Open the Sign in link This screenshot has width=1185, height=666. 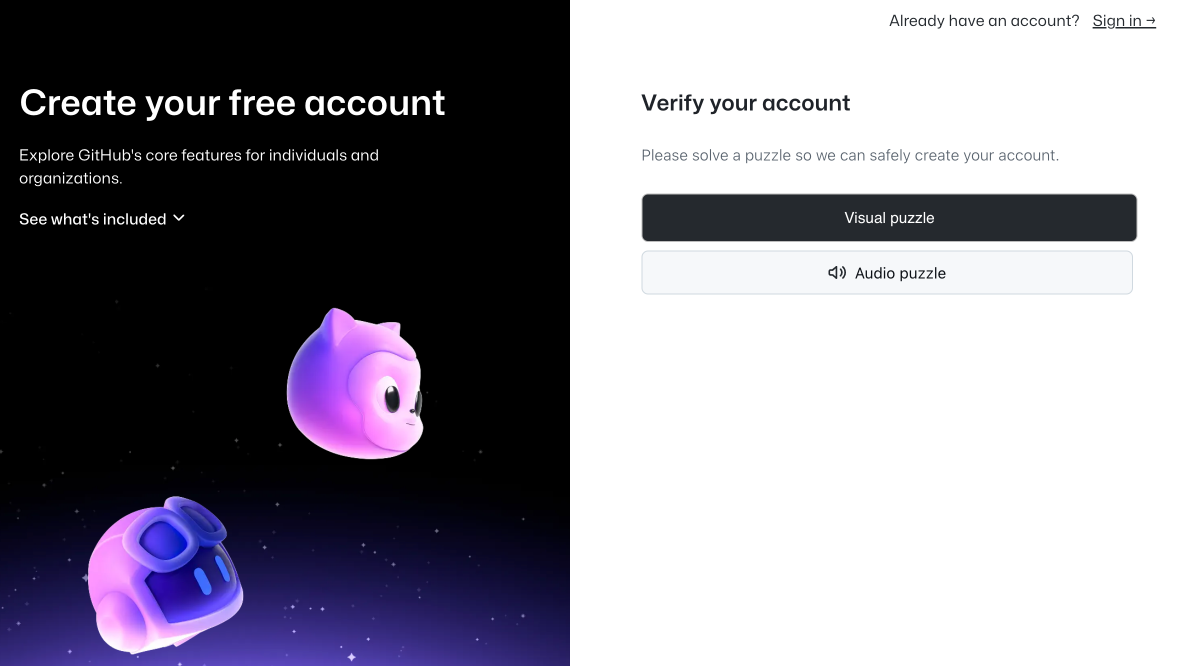[1117, 21]
